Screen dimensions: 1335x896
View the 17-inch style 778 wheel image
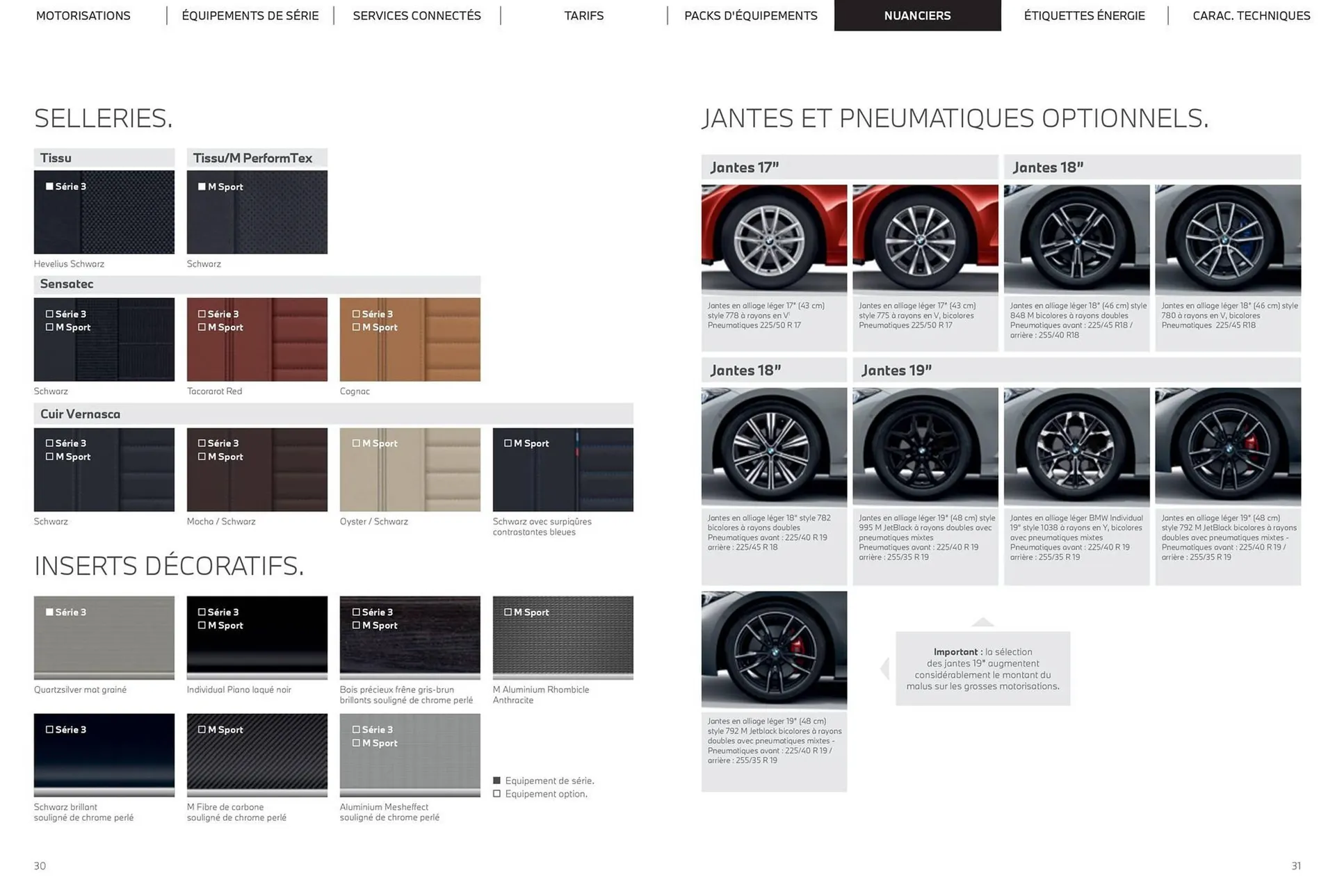coord(774,238)
